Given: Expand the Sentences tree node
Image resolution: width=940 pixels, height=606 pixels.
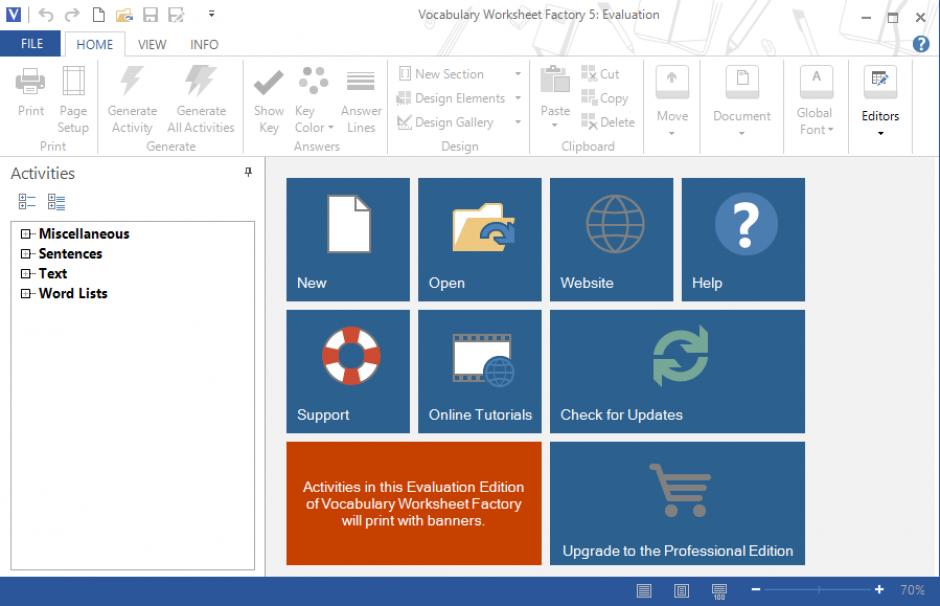Looking at the screenshot, I should pos(25,254).
